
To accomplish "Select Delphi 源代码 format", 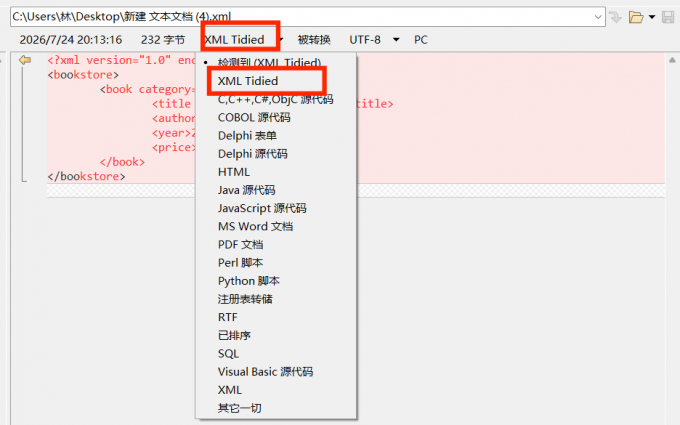I will tap(252, 154).
